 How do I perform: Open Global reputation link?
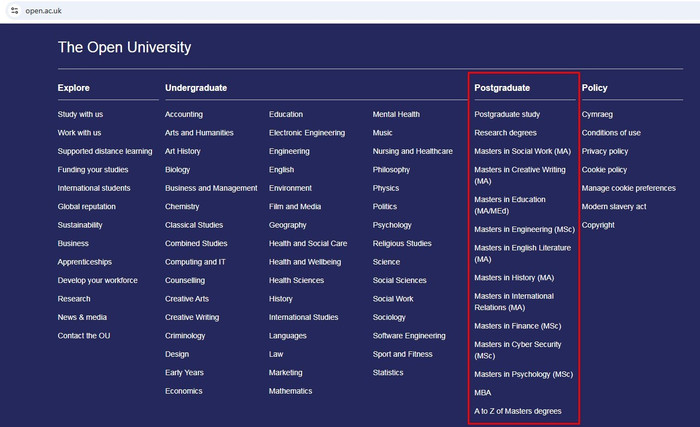click(87, 206)
